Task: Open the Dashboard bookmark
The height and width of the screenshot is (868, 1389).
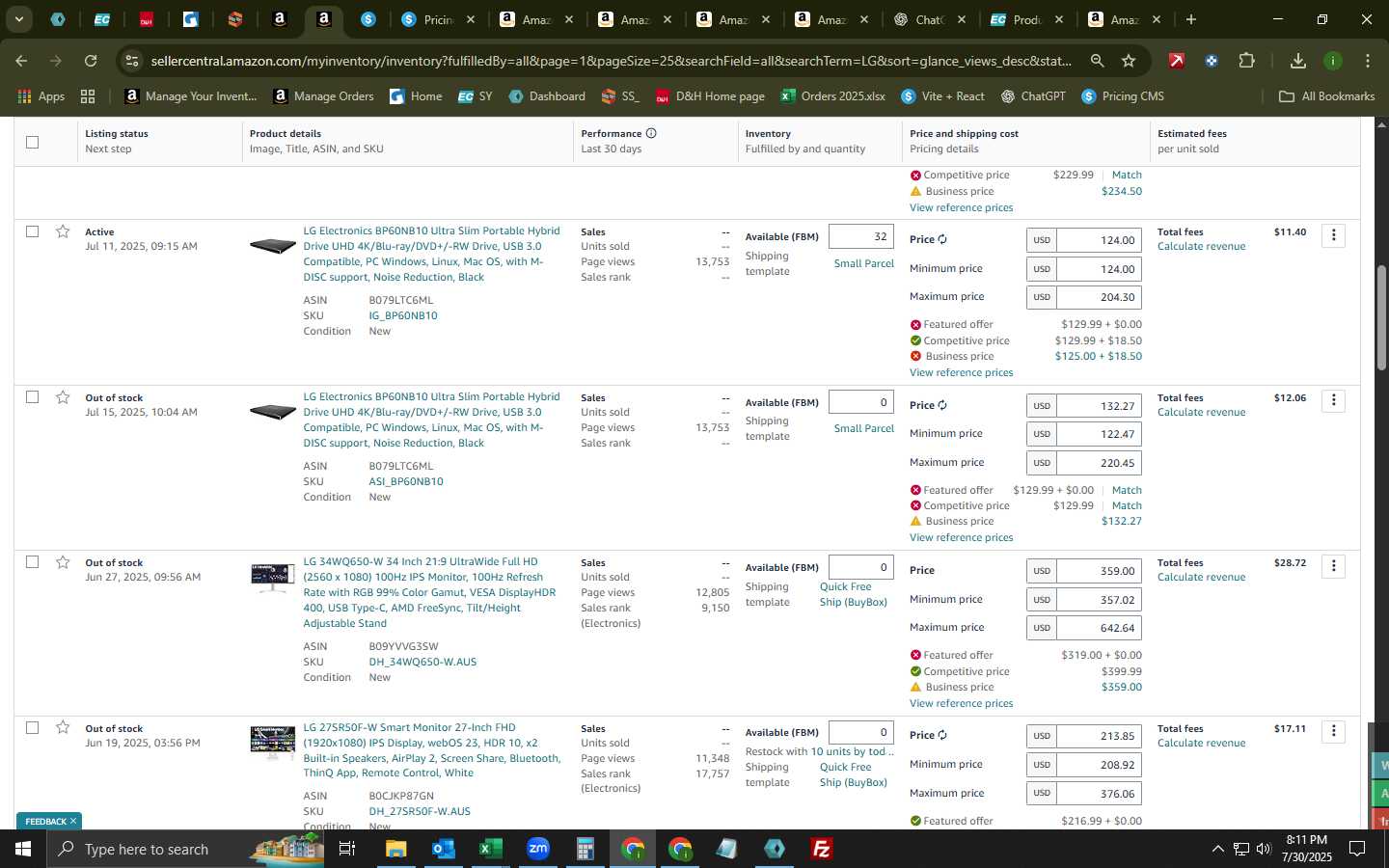Action: click(x=547, y=96)
